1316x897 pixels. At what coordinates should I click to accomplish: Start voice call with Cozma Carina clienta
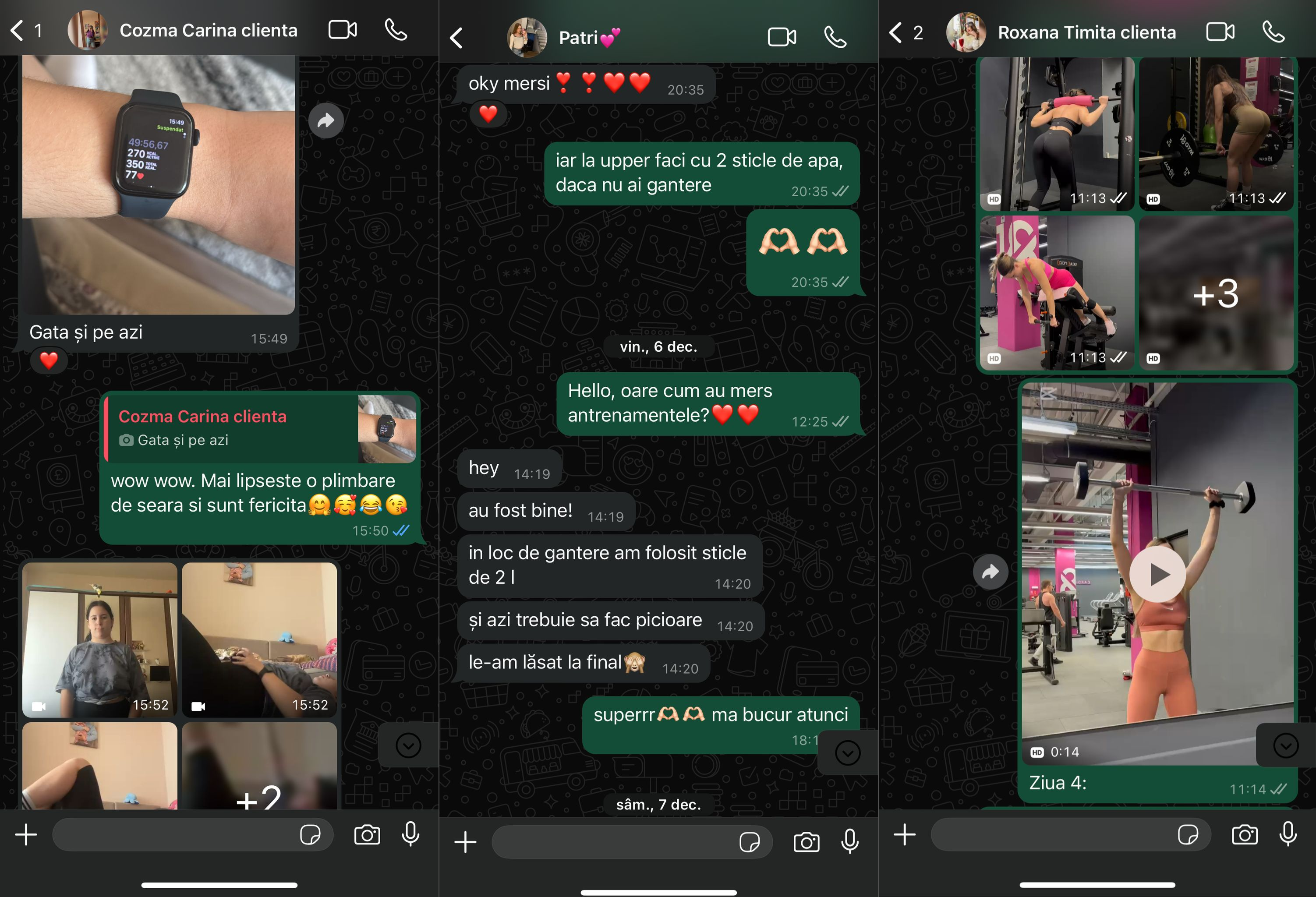point(396,29)
